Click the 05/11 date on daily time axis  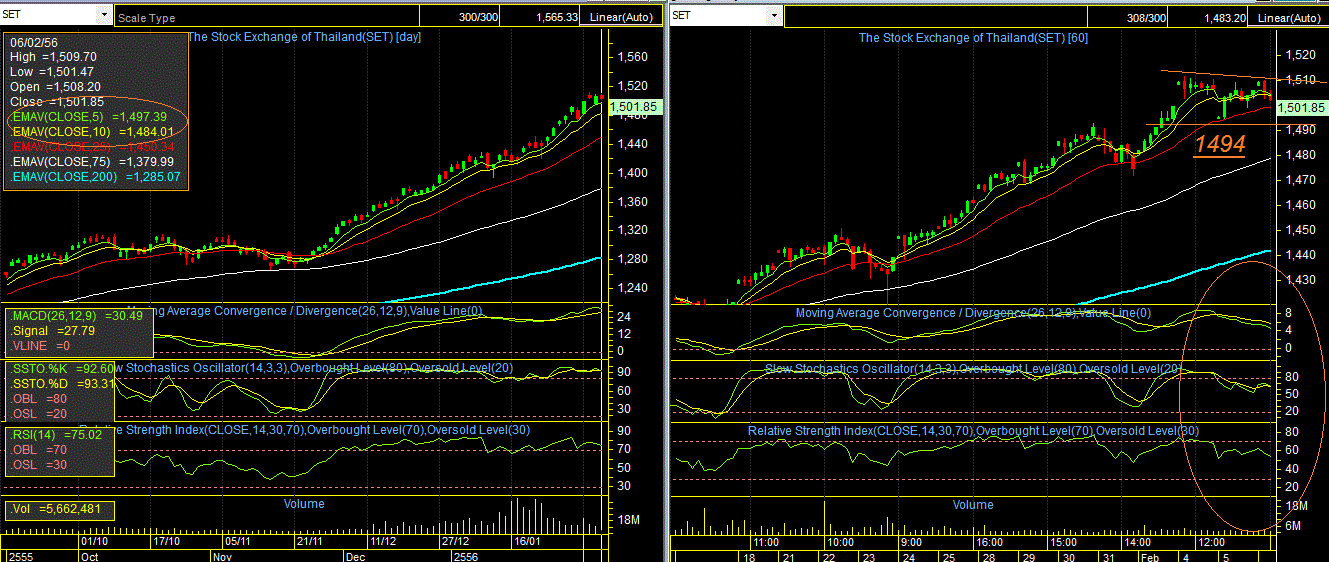coord(238,541)
